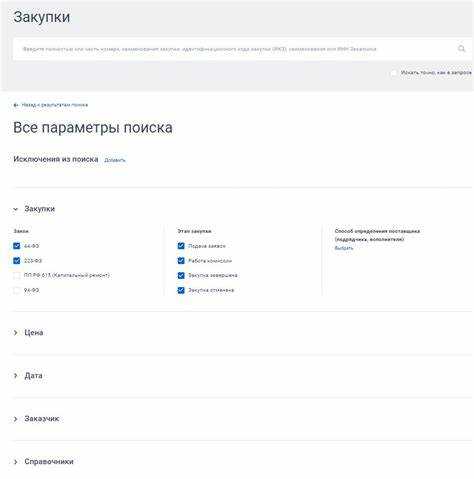Enable 'Искать точно, как в запросе' checkbox

point(394,73)
